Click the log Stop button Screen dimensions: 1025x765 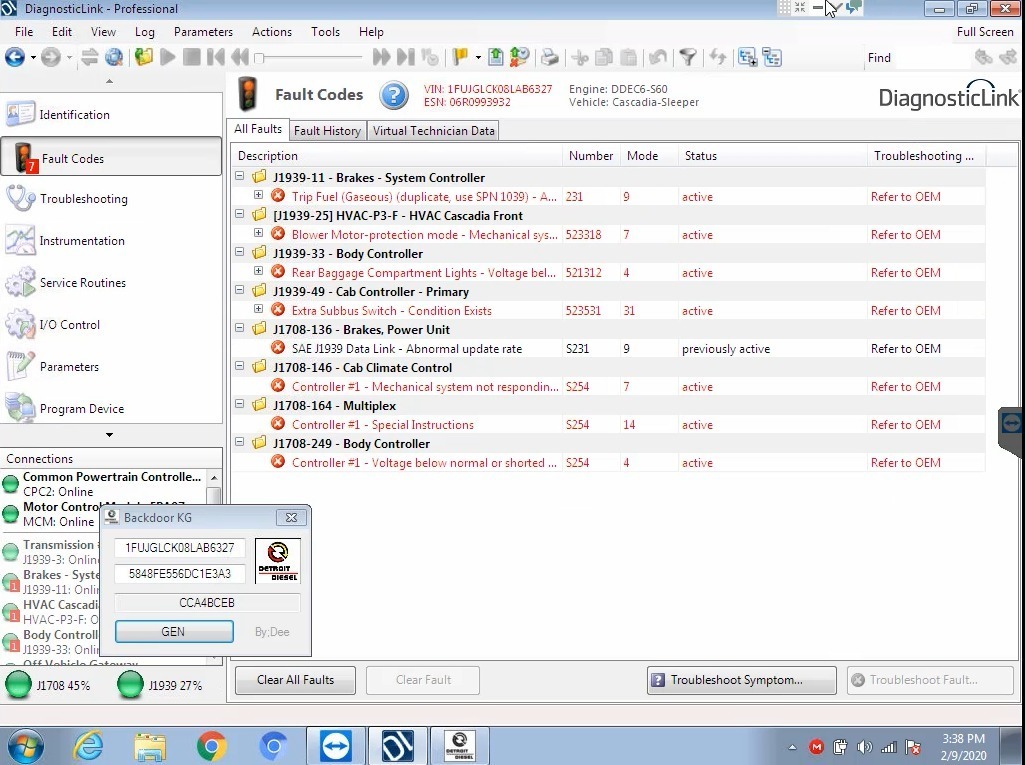[192, 58]
